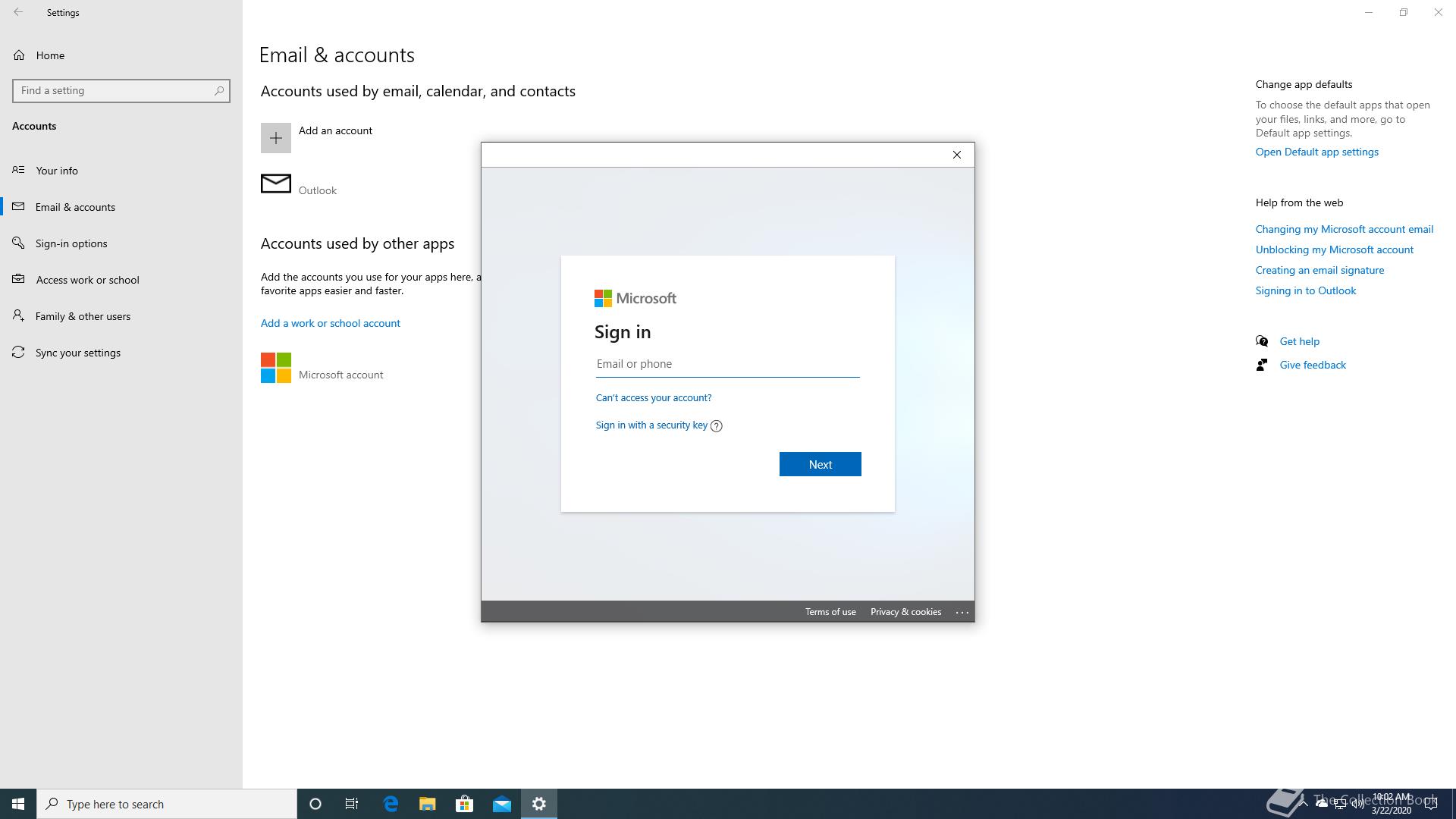
Task: Click Sign in with a security key
Action: [651, 425]
